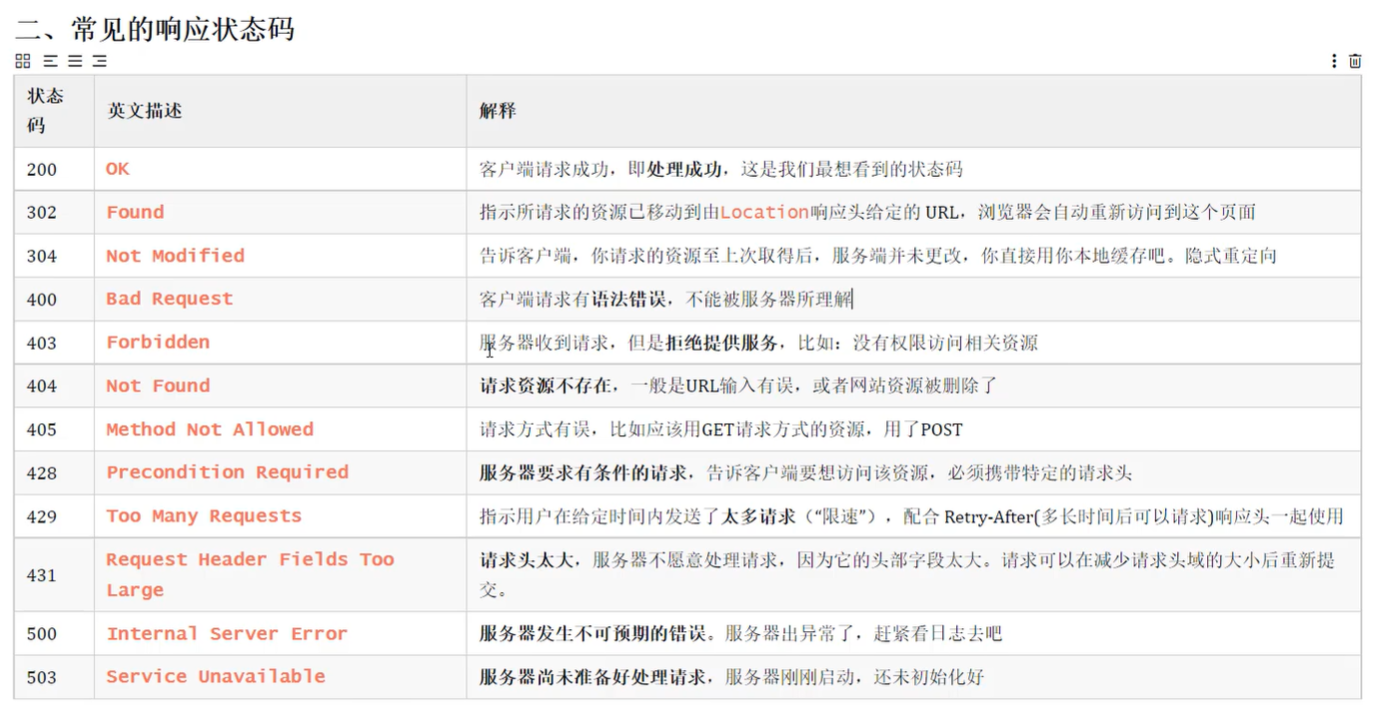1377x715 pixels.
Task: Click the 200 status code cell
Action: [42, 170]
